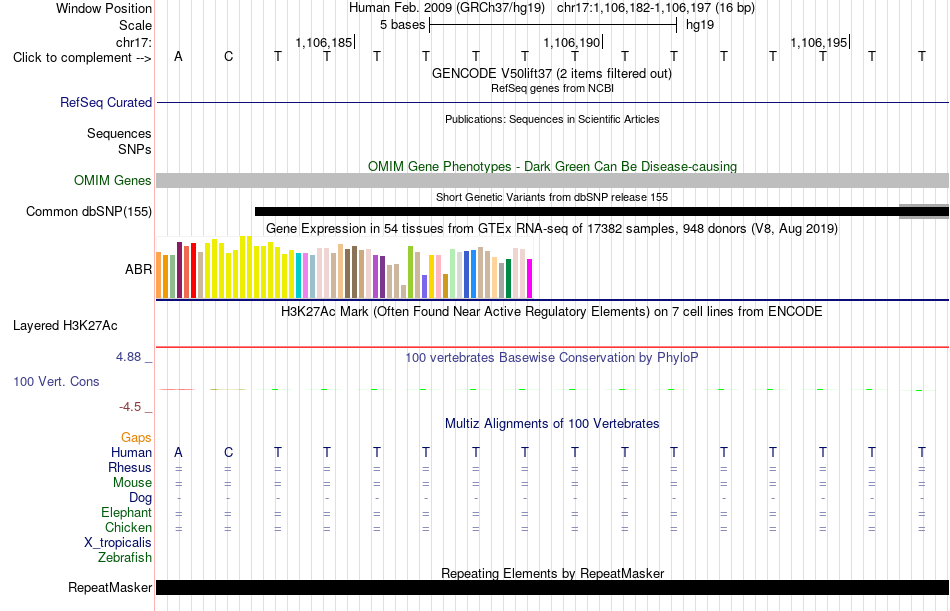Click the magenta bar ending the GTEx chart
Image resolution: width=950 pixels, height=611 pixels.
click(x=530, y=279)
